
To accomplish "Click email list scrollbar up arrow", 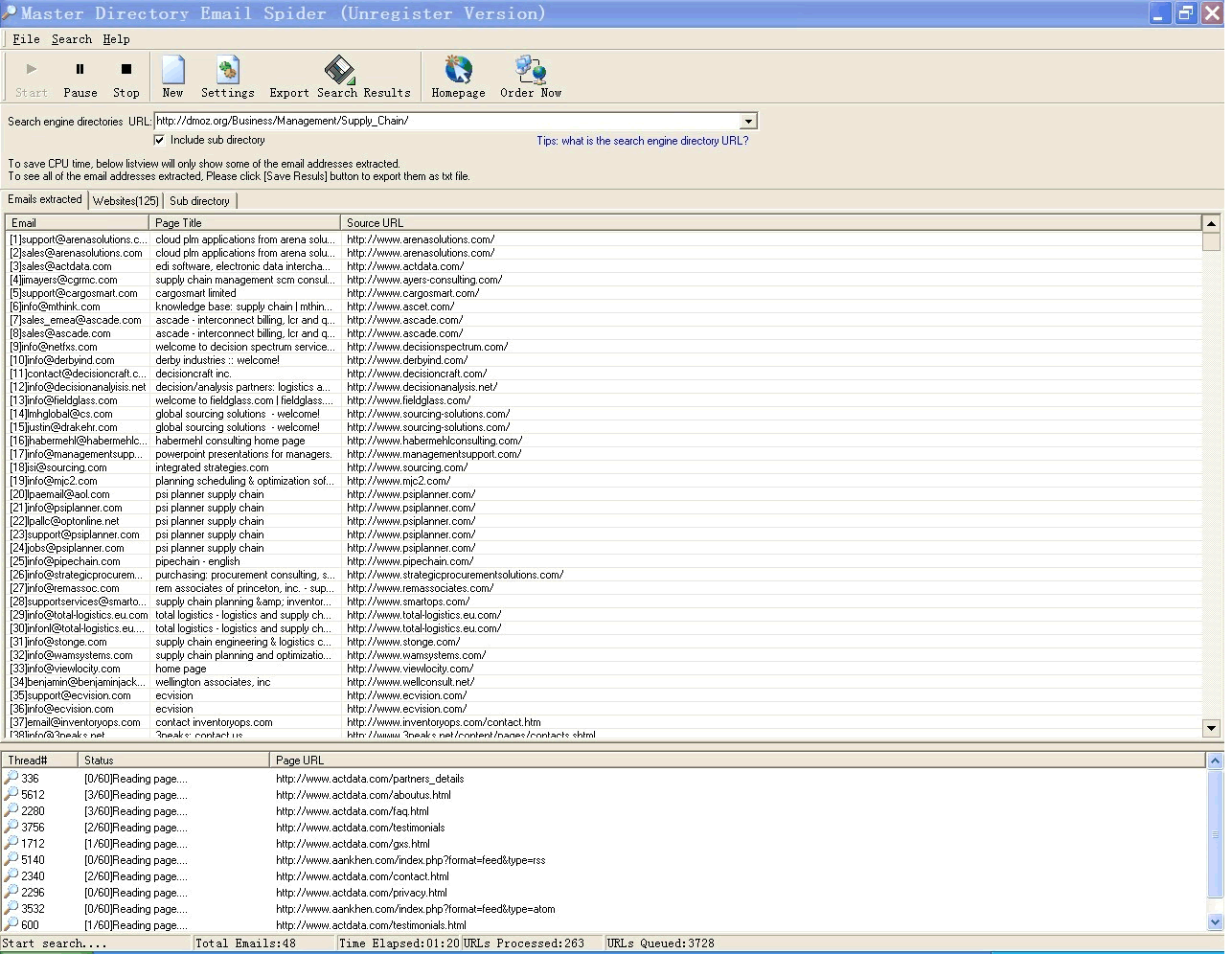I will pyautogui.click(x=1211, y=223).
